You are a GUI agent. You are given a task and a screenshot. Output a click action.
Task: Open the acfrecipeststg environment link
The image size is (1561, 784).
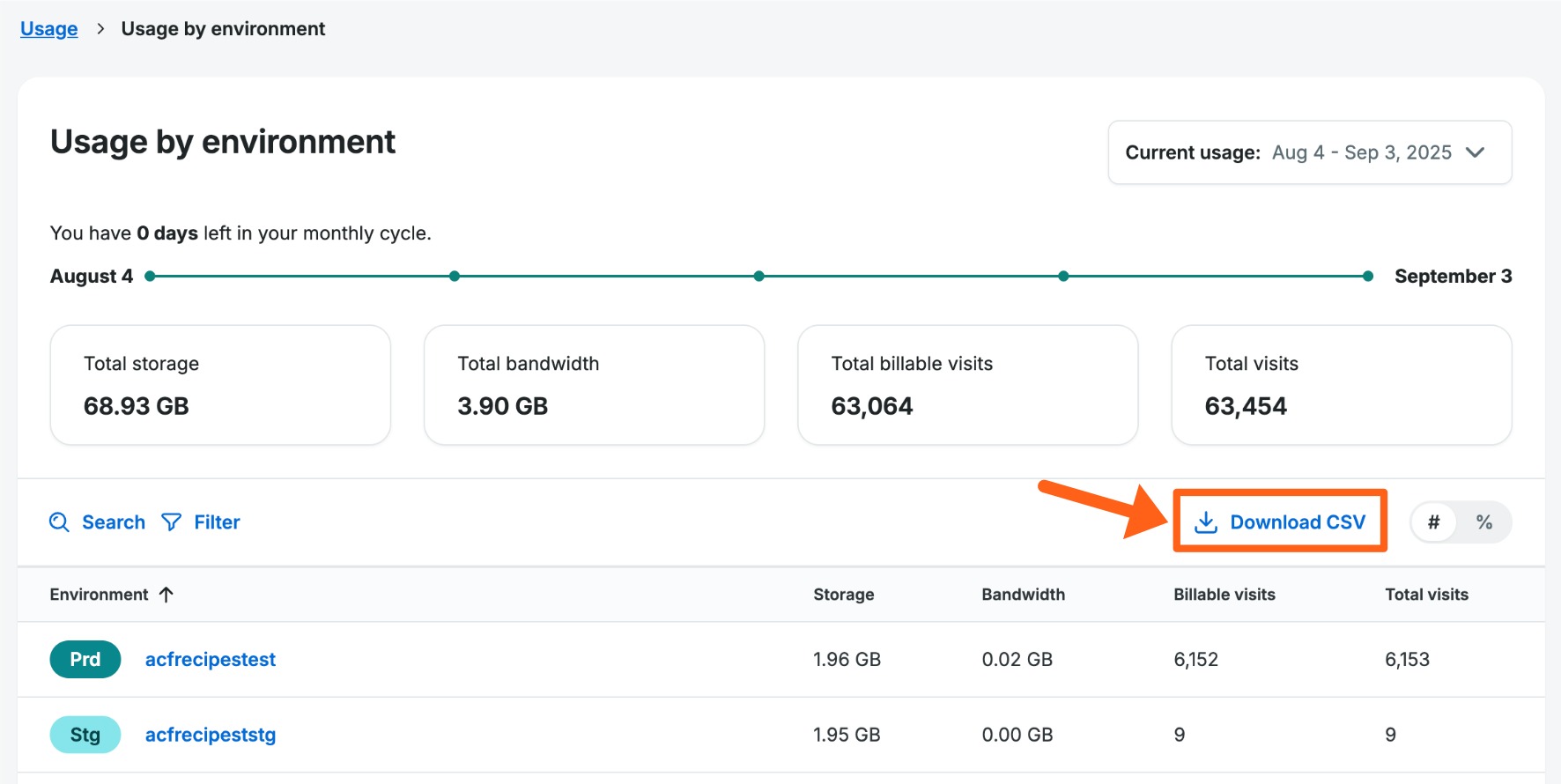[211, 735]
